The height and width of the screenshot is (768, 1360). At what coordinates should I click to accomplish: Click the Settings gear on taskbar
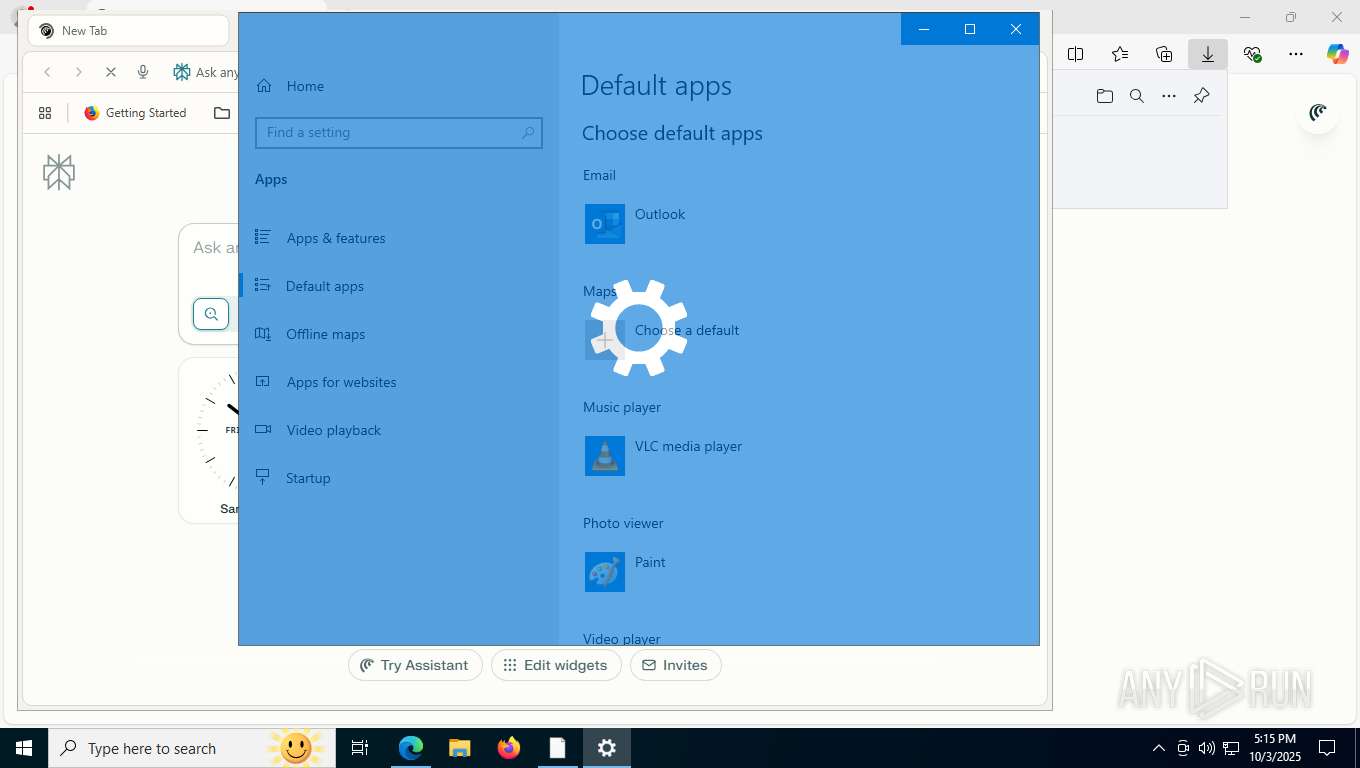pos(607,748)
